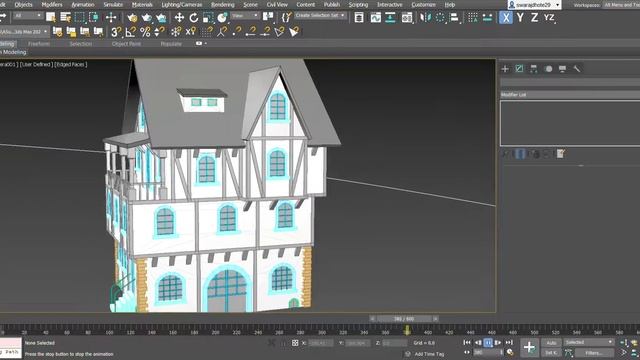The height and width of the screenshot is (360, 640).
Task: Switch to the Object Paint ribbon tab
Action: (126, 44)
